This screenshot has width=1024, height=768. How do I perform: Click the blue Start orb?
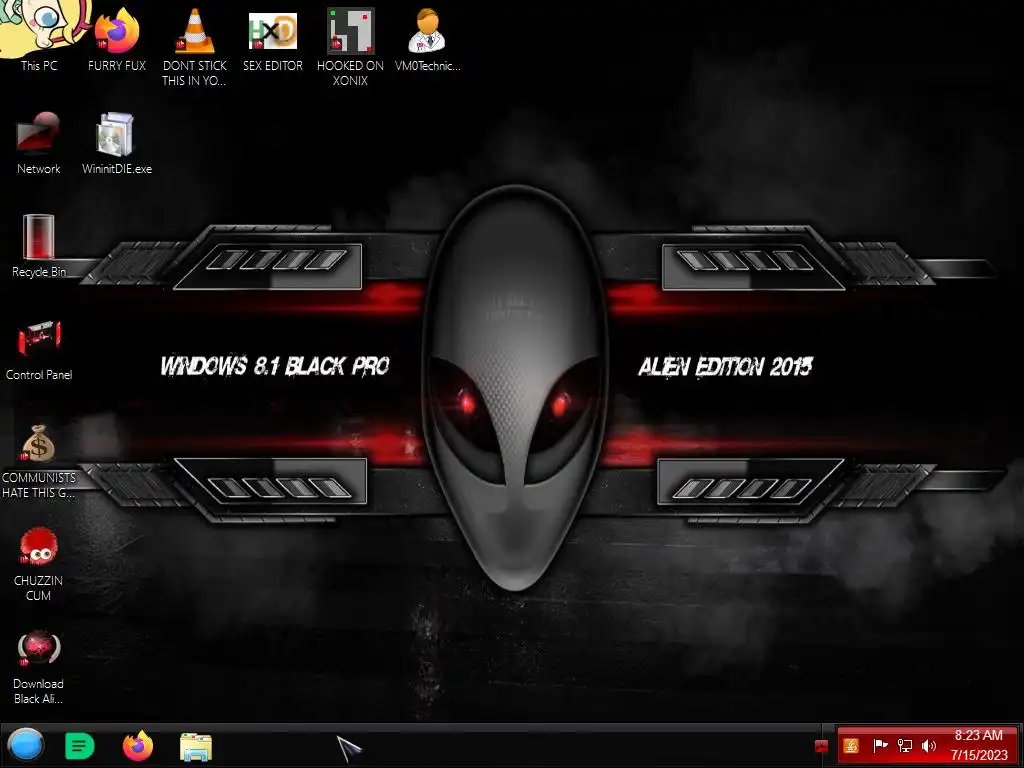[25, 745]
